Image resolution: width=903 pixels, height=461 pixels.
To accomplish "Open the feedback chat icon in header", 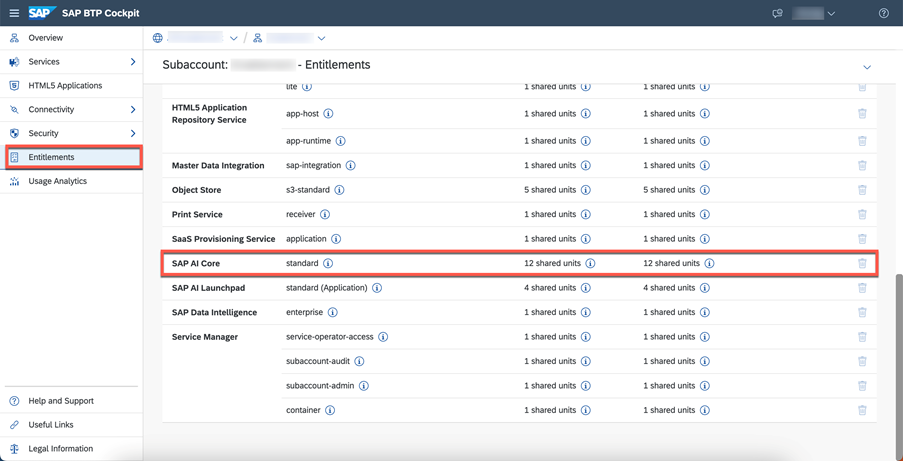I will click(x=777, y=13).
